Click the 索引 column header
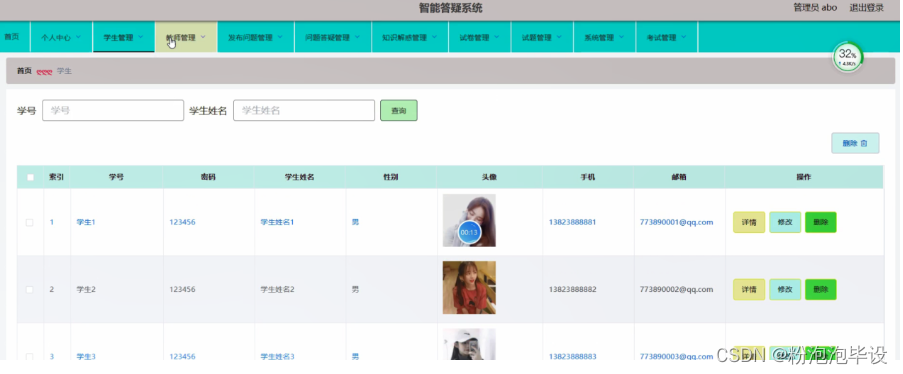The width and height of the screenshot is (903, 374). pos(56,177)
